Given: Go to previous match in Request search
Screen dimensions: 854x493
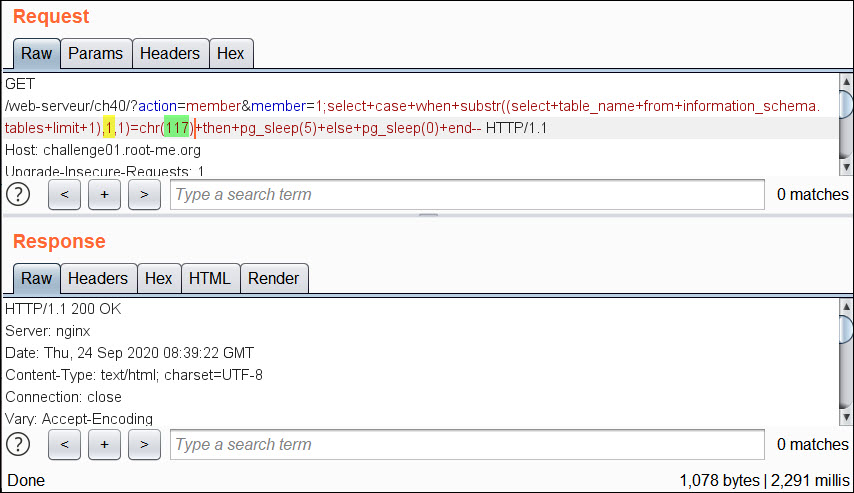Looking at the screenshot, I should 64,194.
